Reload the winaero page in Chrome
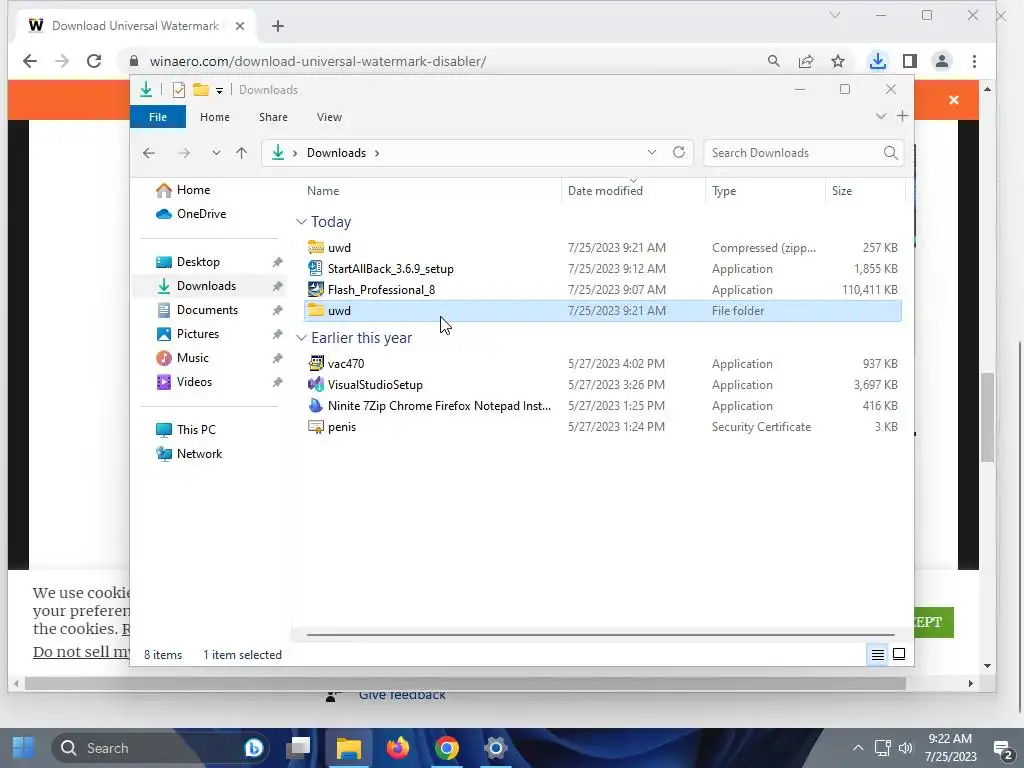 (x=94, y=61)
